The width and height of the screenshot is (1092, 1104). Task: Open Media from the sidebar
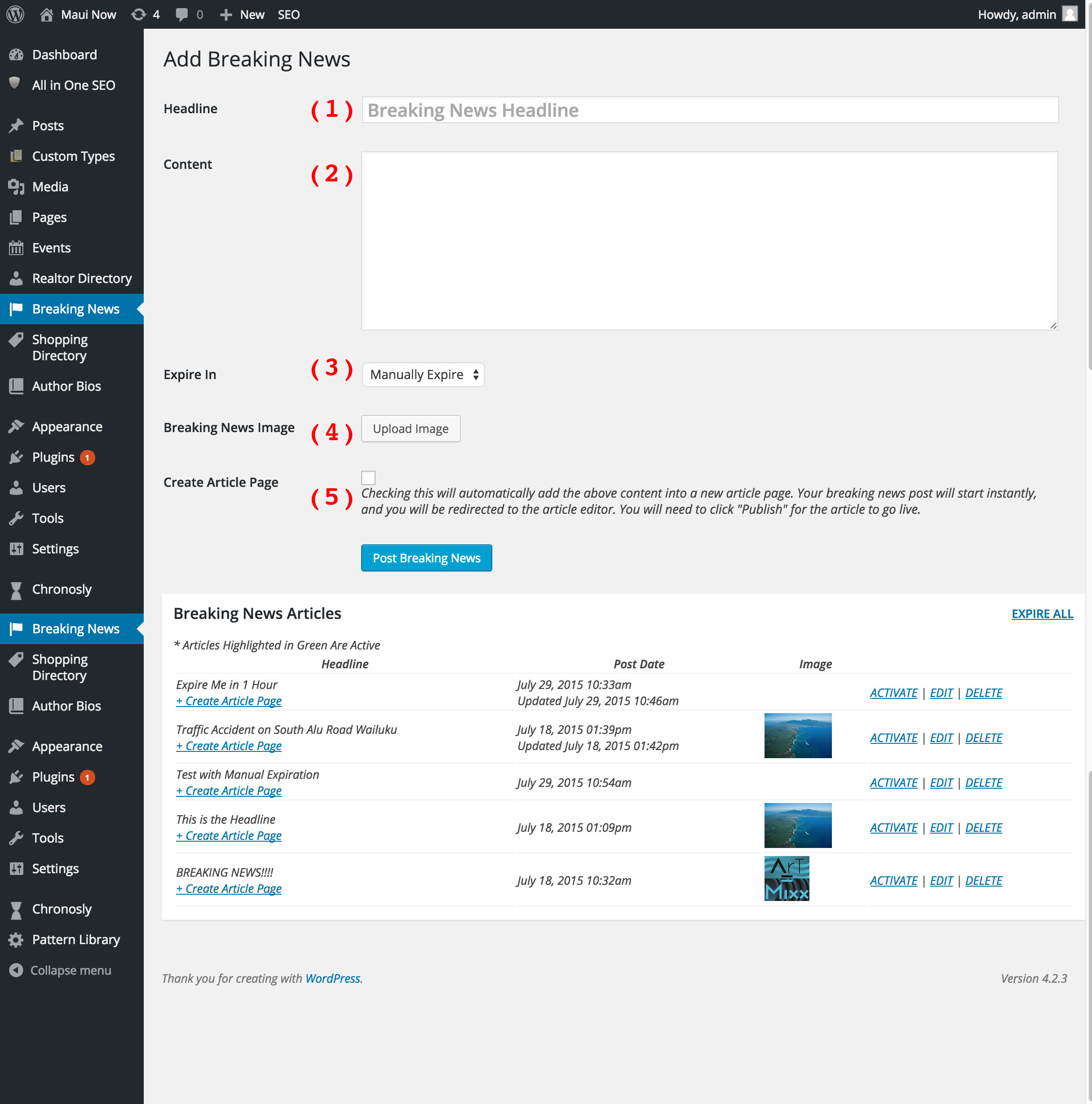point(50,187)
